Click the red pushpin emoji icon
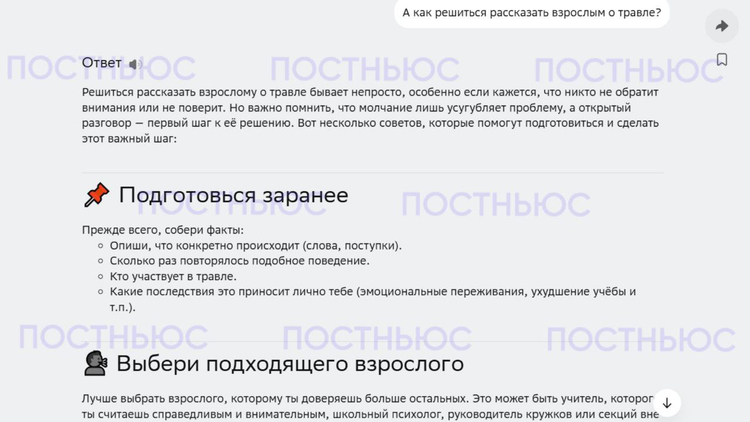The width and height of the screenshot is (750, 422). [97, 195]
